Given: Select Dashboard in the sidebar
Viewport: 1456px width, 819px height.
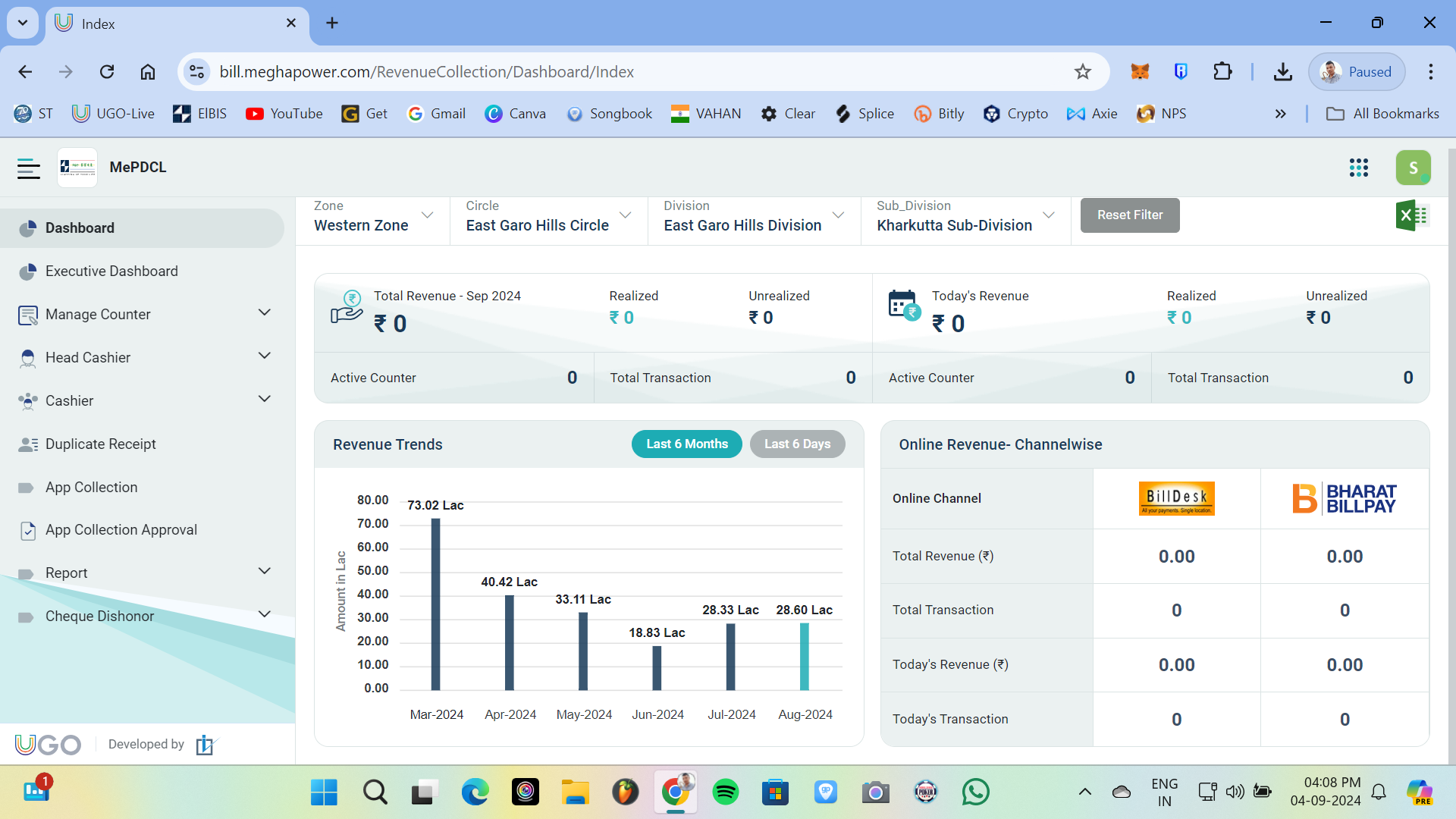Looking at the screenshot, I should tap(143, 228).
